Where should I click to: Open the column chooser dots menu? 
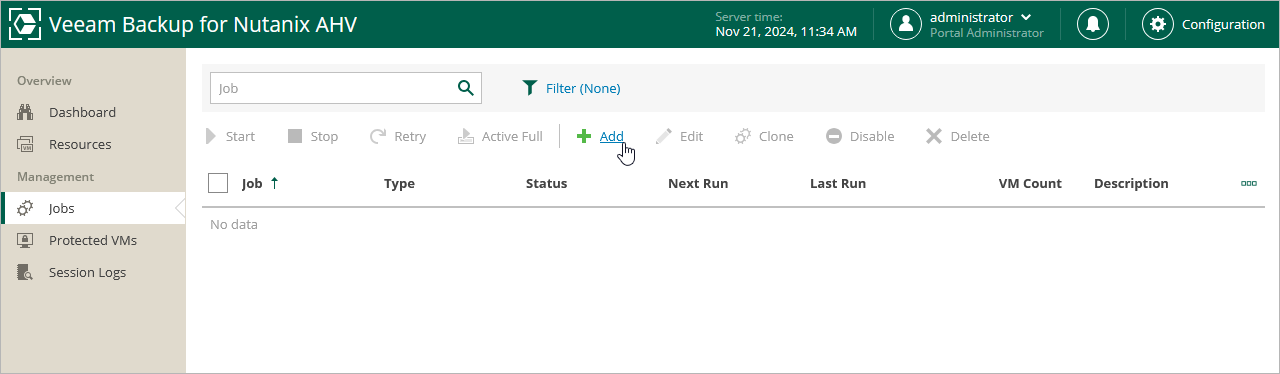(1249, 183)
